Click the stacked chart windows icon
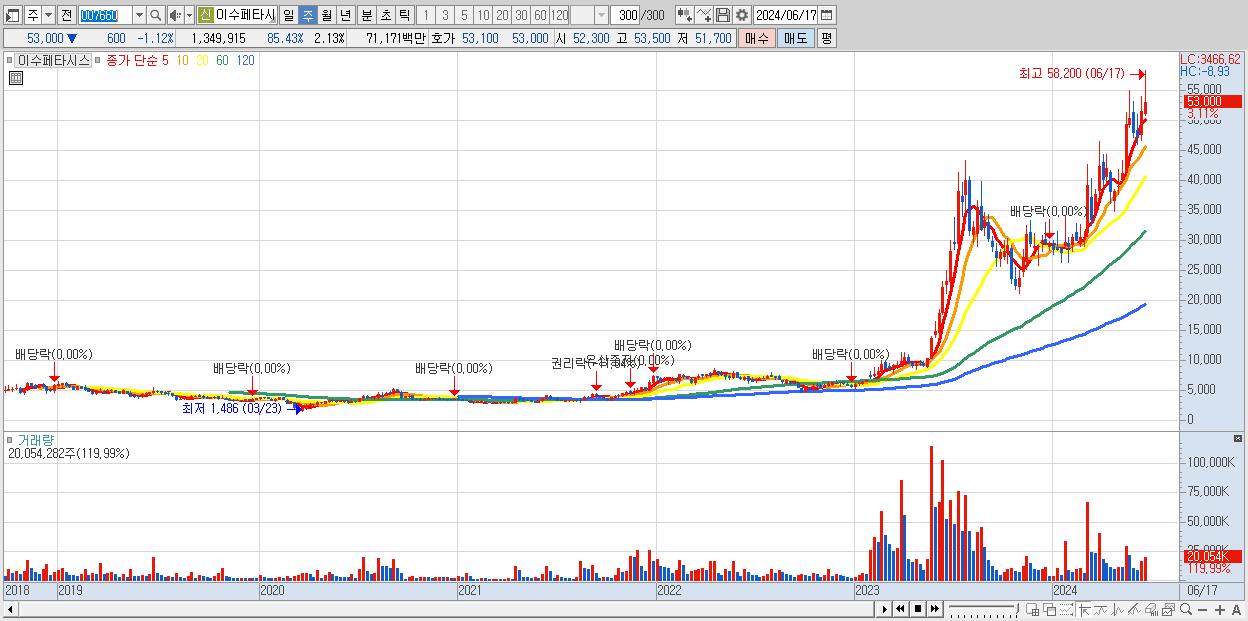Image resolution: width=1248 pixels, height=621 pixels. pos(1168,609)
